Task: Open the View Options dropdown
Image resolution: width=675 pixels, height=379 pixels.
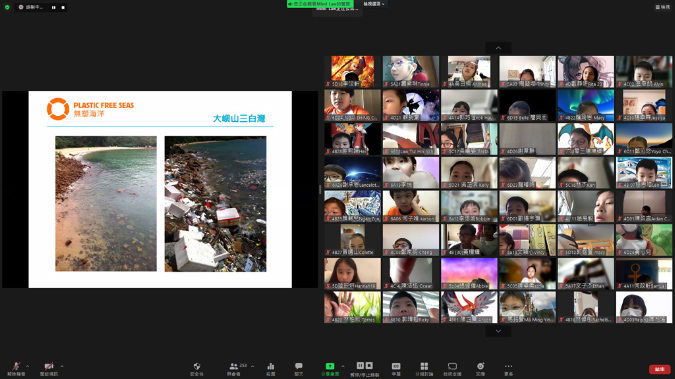Action: 374,4
